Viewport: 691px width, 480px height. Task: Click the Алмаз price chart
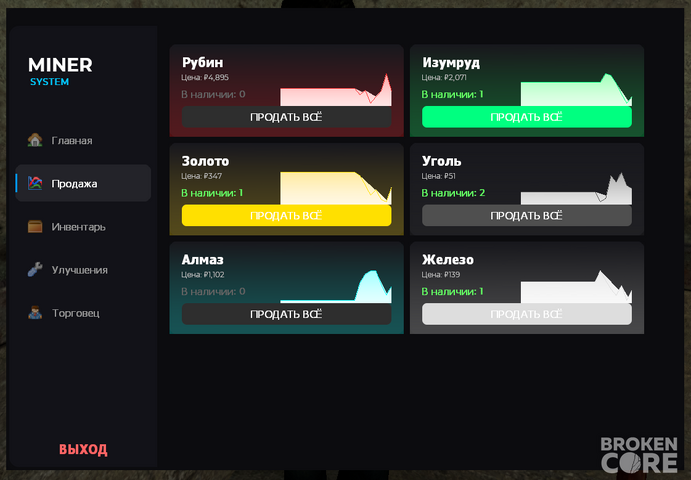(x=336, y=287)
